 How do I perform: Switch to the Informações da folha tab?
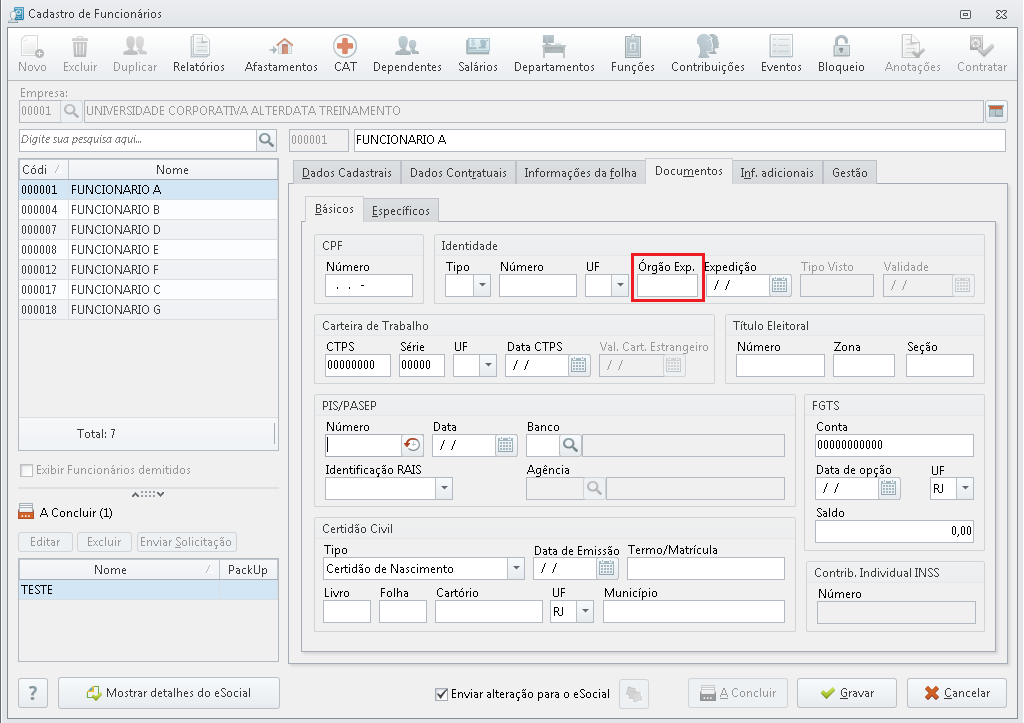580,172
